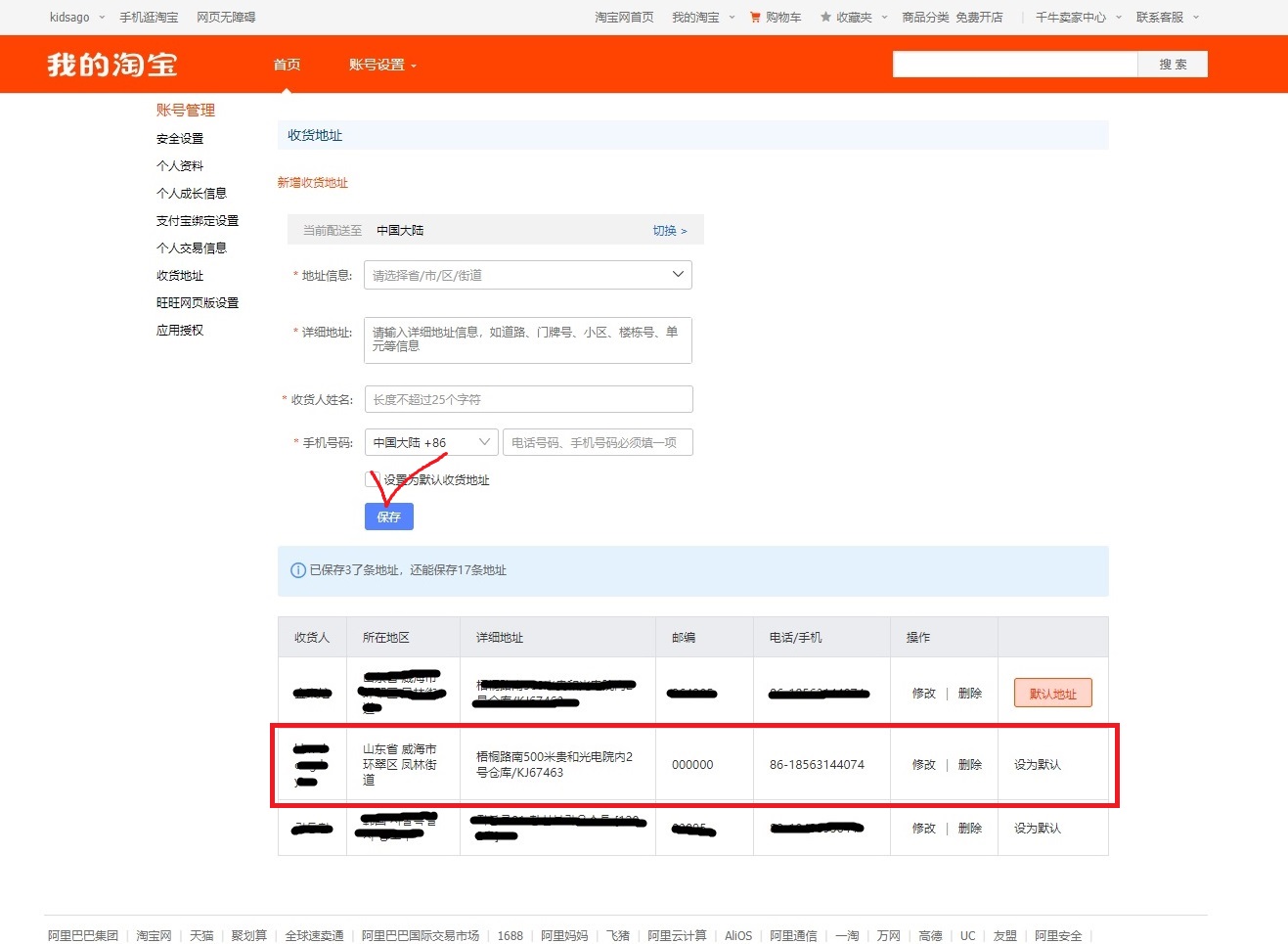This screenshot has height=944, width=1288.
Task: Go to the 首页 tab
Action: pos(287,65)
